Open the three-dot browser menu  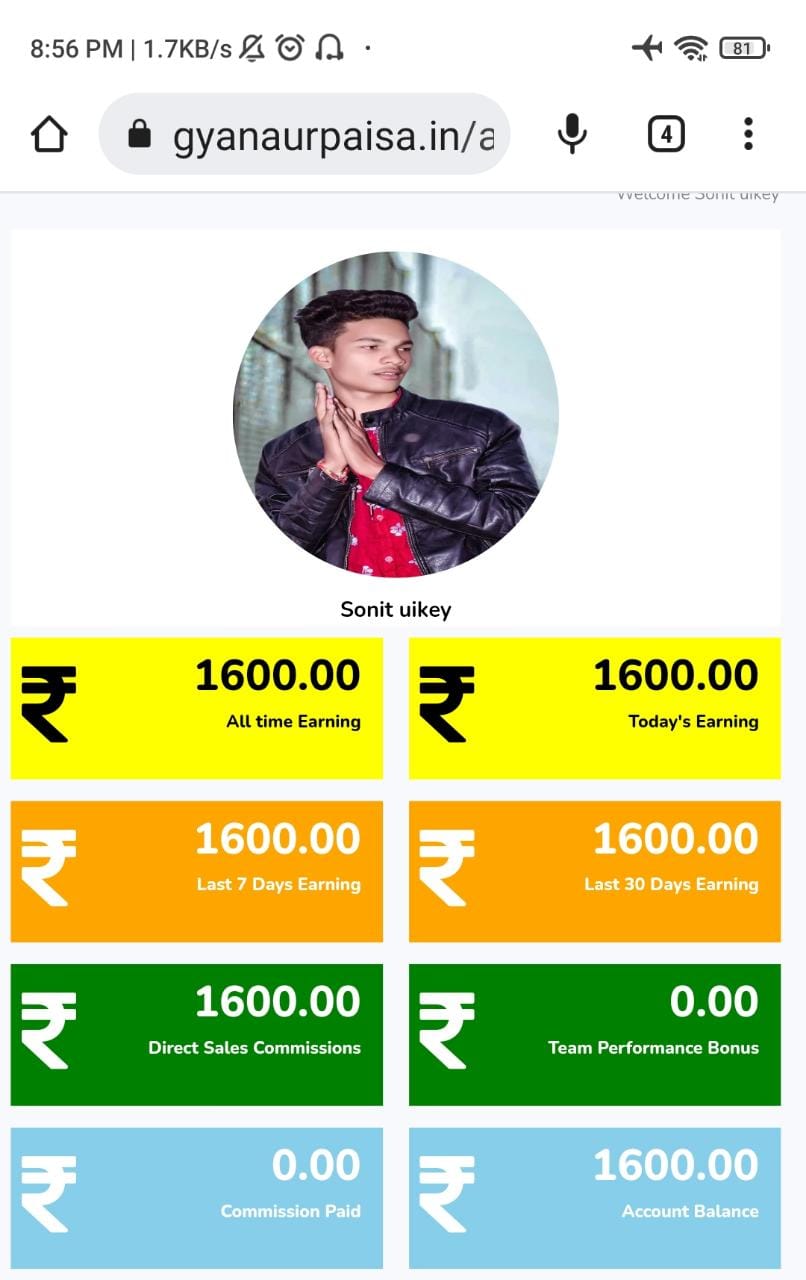pyautogui.click(x=748, y=134)
